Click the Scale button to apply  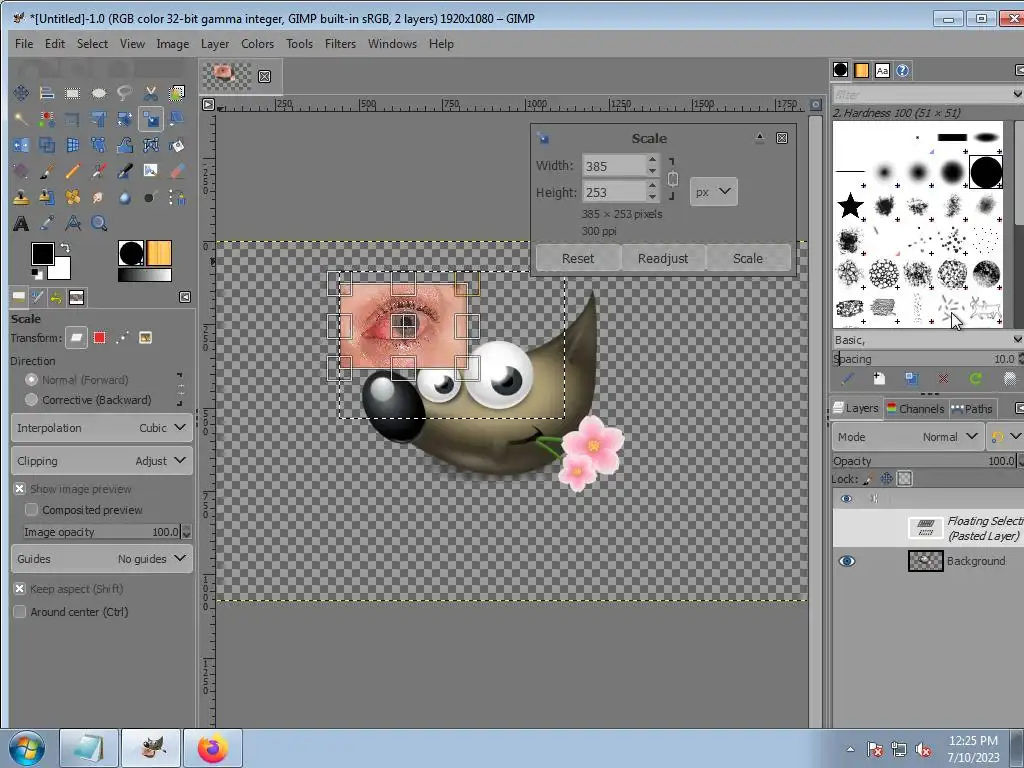[748, 258]
